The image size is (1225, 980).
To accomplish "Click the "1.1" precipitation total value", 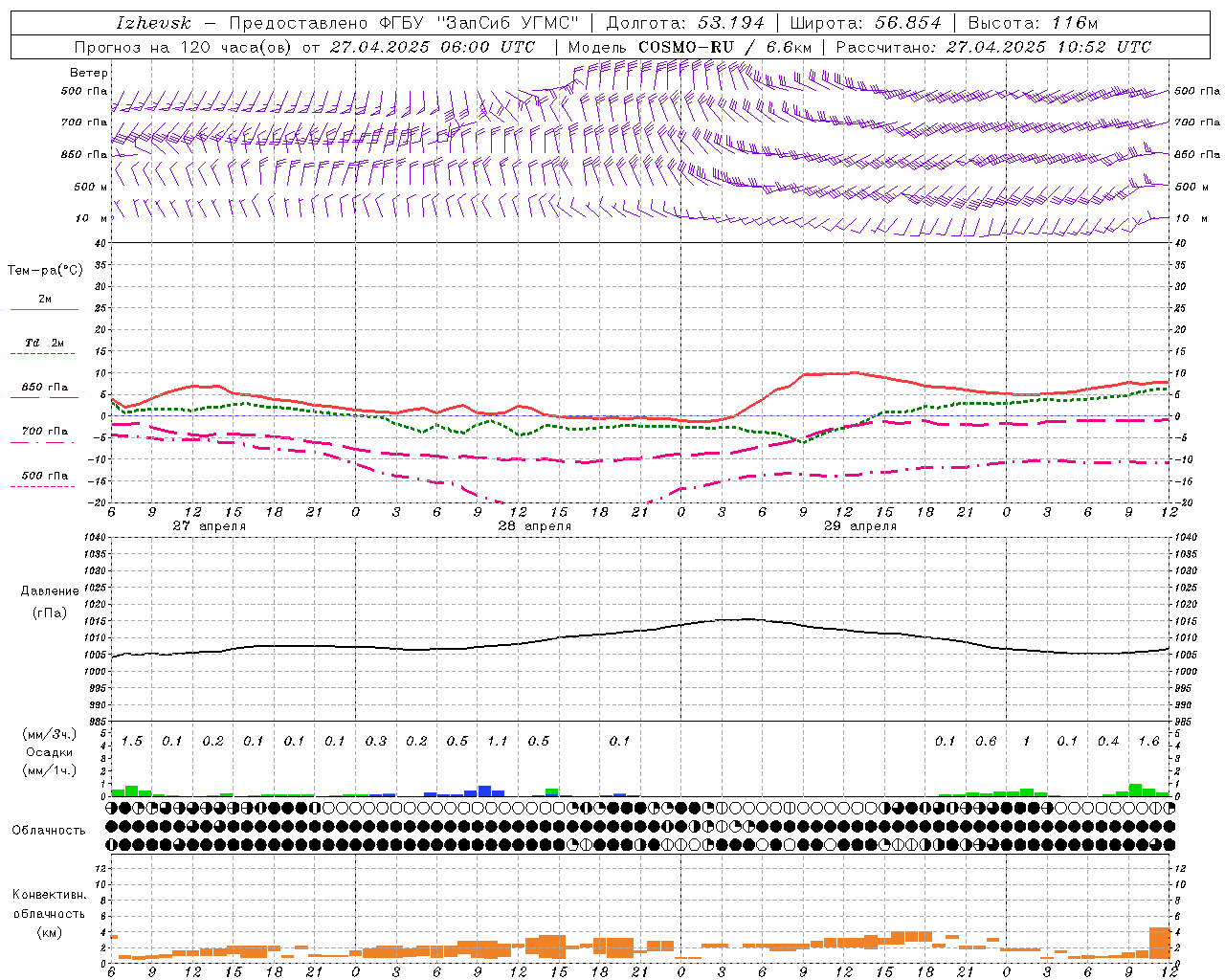I will click(x=498, y=741).
